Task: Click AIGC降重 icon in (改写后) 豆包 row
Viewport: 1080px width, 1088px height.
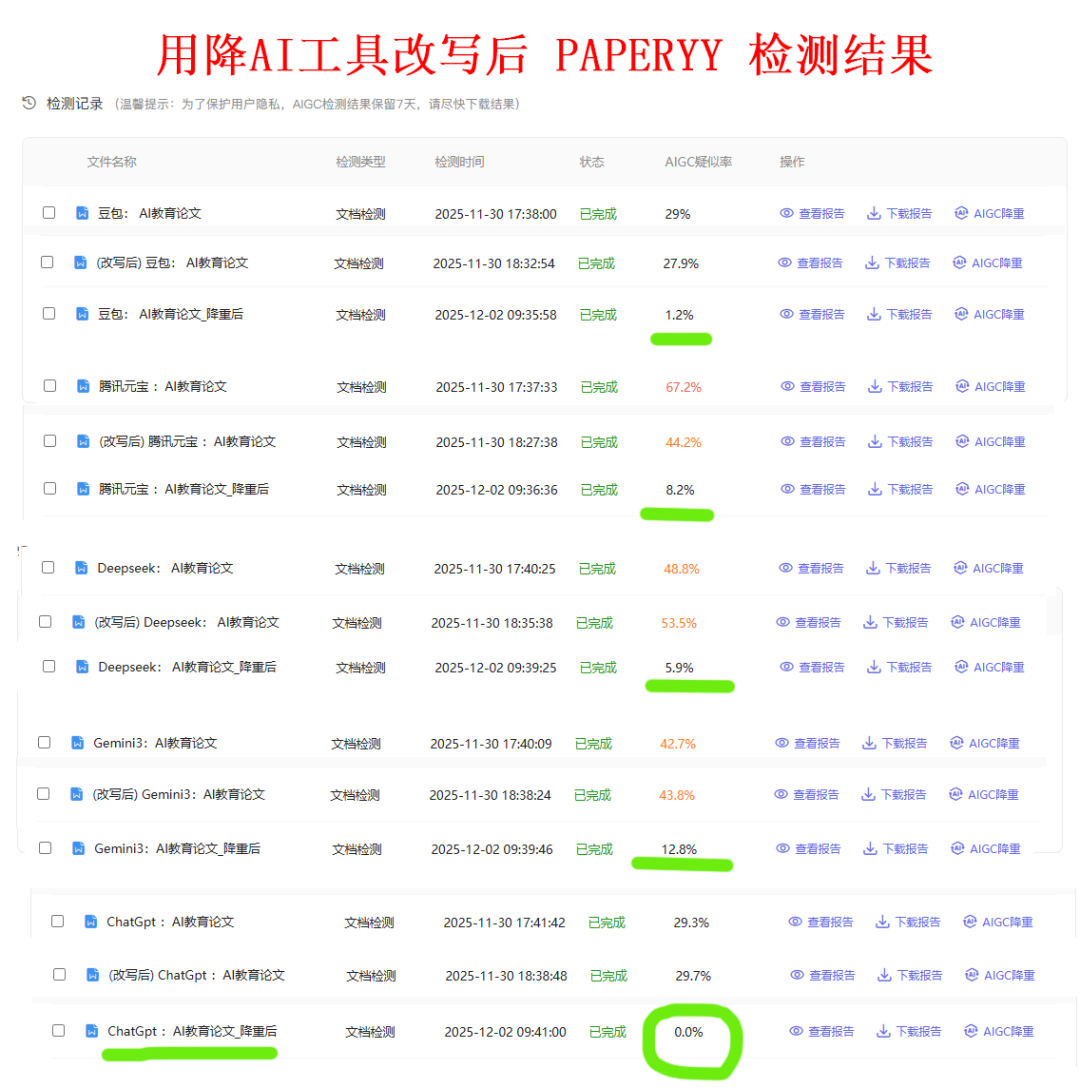Action: coord(959,263)
